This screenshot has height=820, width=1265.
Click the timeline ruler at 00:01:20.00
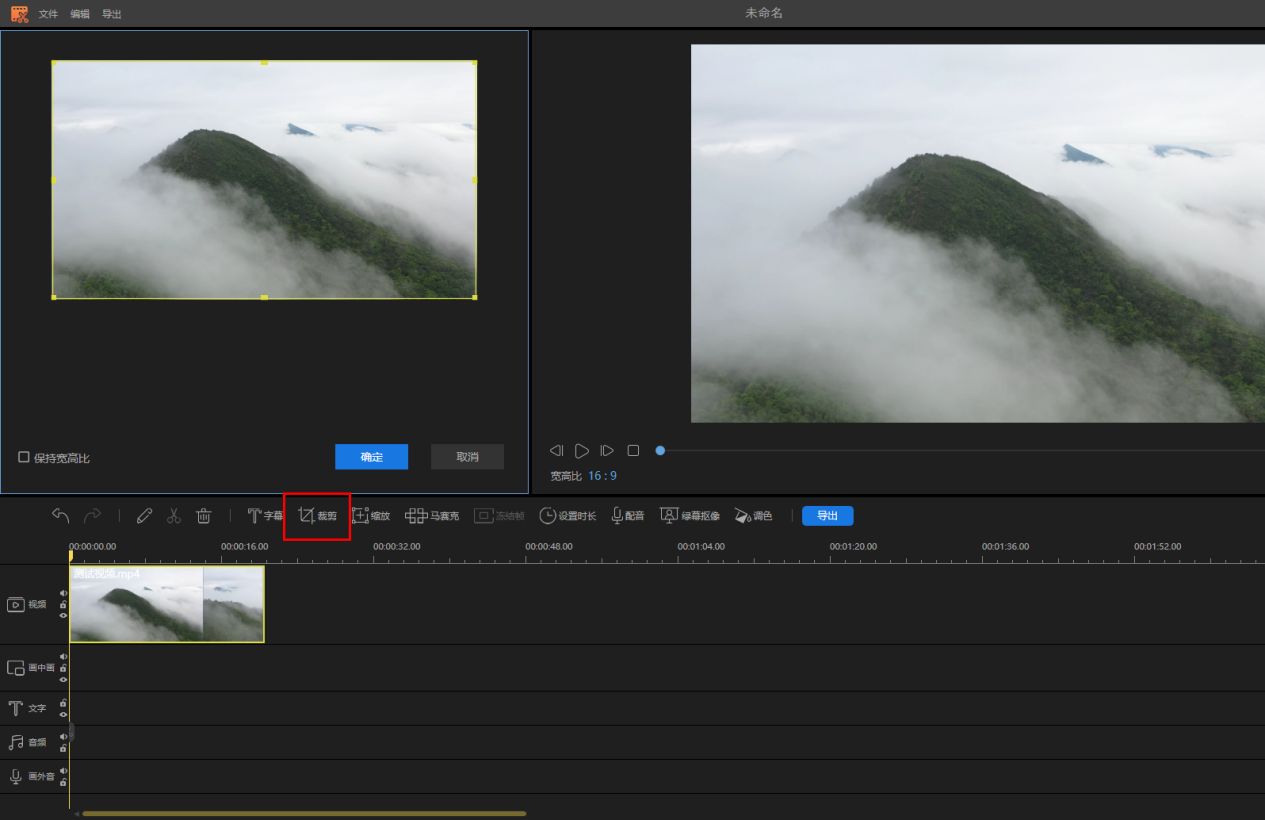(853, 547)
